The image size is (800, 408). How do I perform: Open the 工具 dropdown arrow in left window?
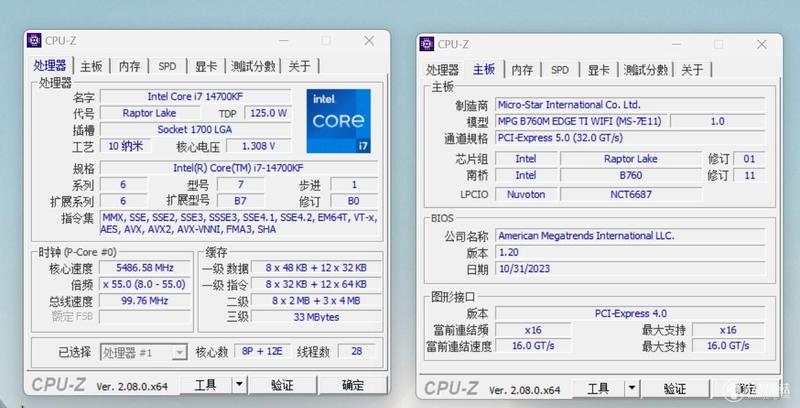click(x=239, y=385)
